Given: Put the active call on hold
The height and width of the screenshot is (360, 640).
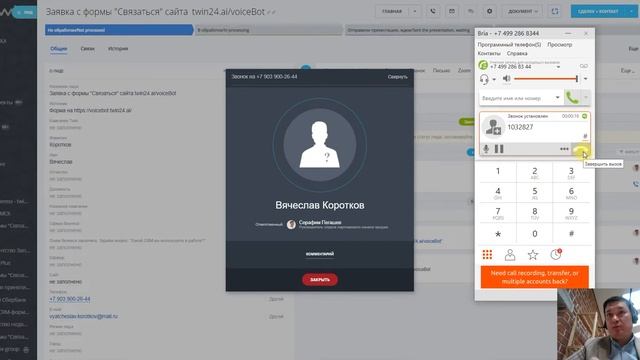Looking at the screenshot, I should click(x=499, y=149).
